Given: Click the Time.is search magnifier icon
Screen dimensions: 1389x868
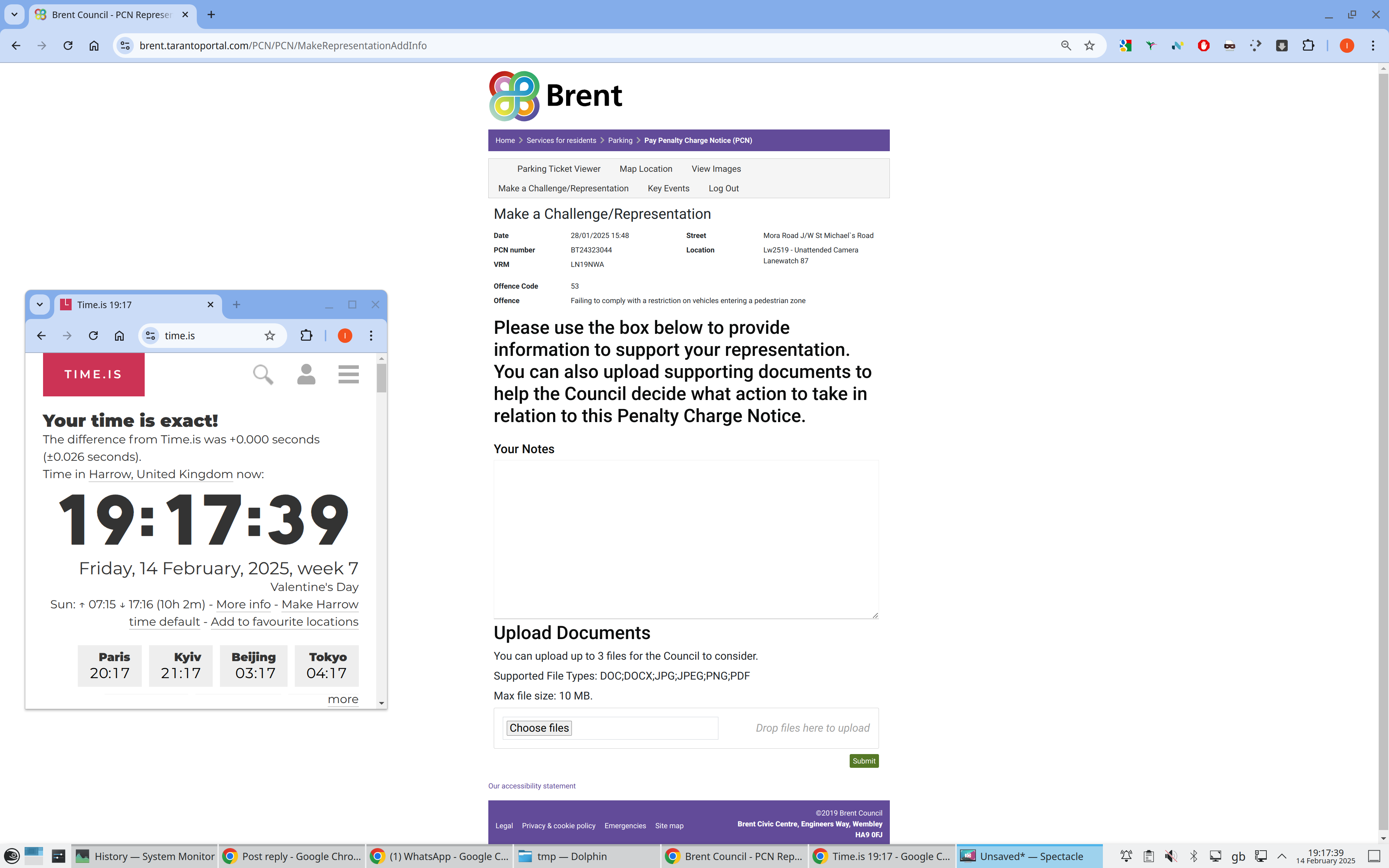Looking at the screenshot, I should click(263, 374).
